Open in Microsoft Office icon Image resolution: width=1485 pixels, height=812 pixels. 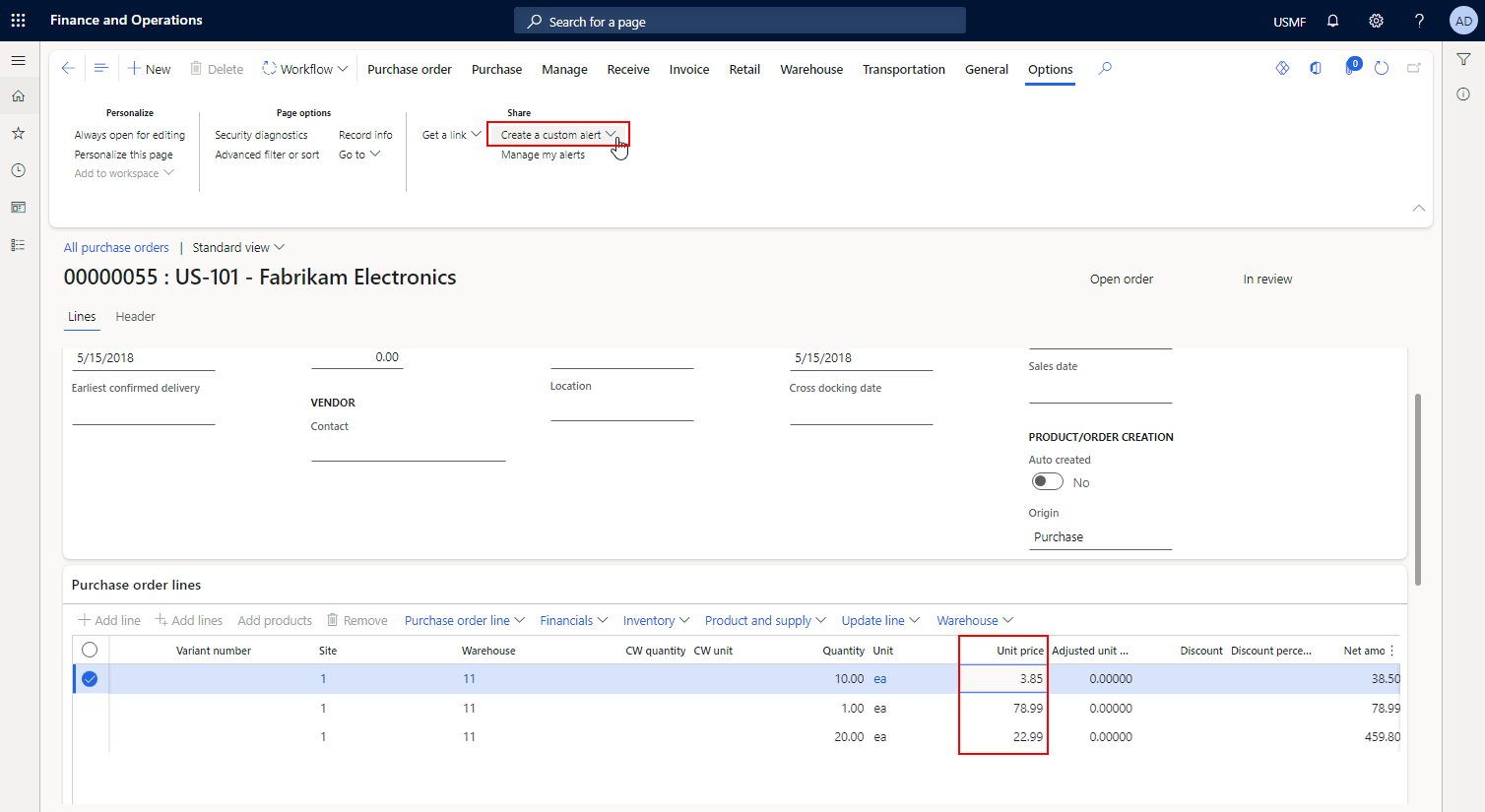click(1316, 68)
